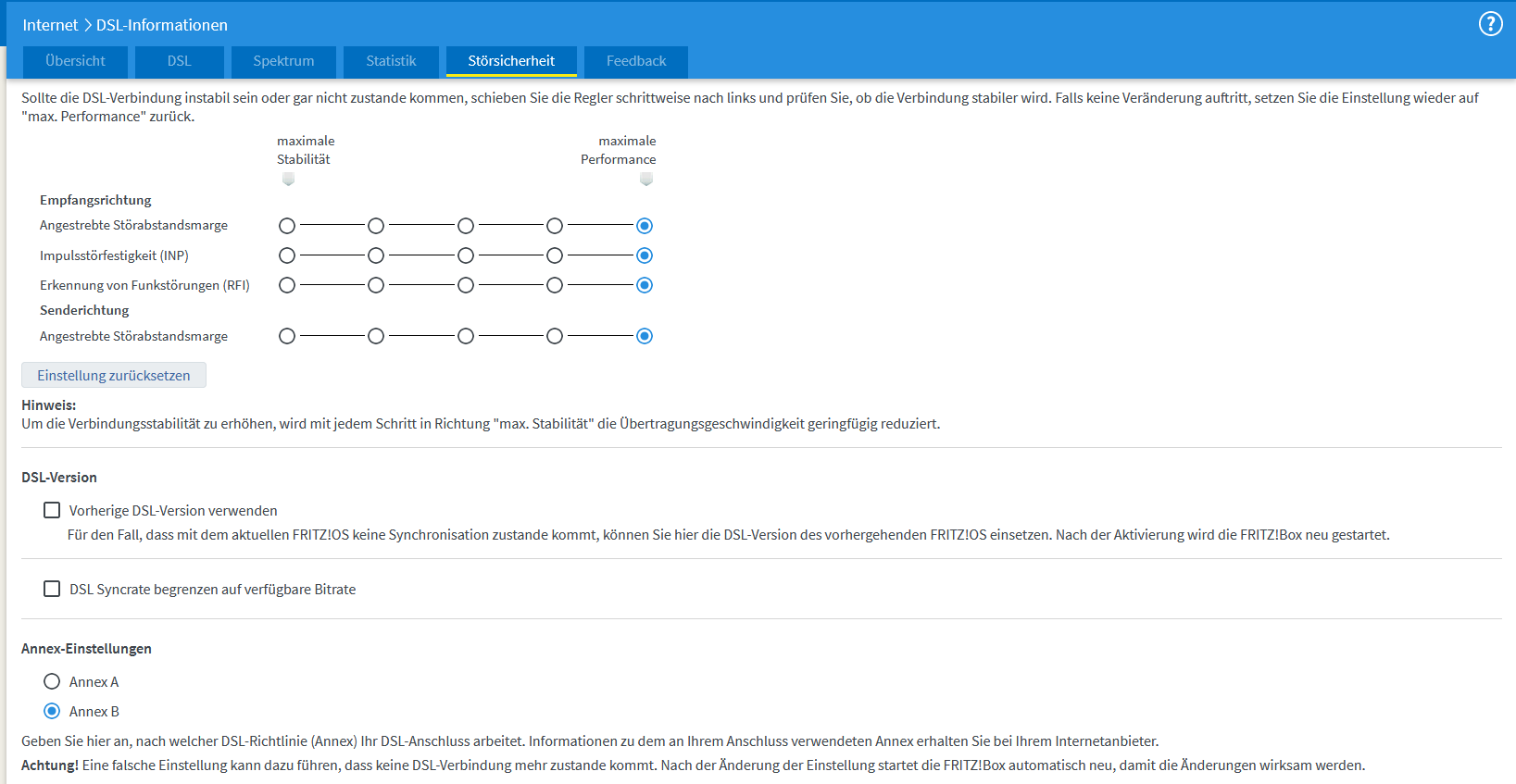Screen dimensions: 1516x784
Task: Click the Hinweis: heading
Action: click(x=48, y=404)
